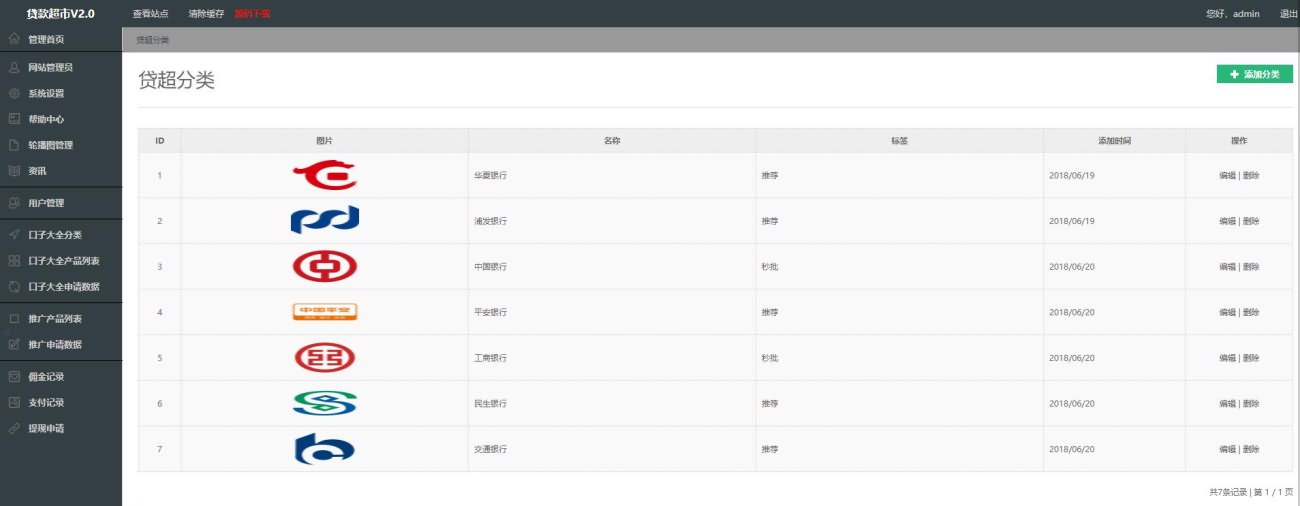The height and width of the screenshot is (506, 1300).
Task: Click the save icon beside 支付记录
Action: tap(14, 403)
